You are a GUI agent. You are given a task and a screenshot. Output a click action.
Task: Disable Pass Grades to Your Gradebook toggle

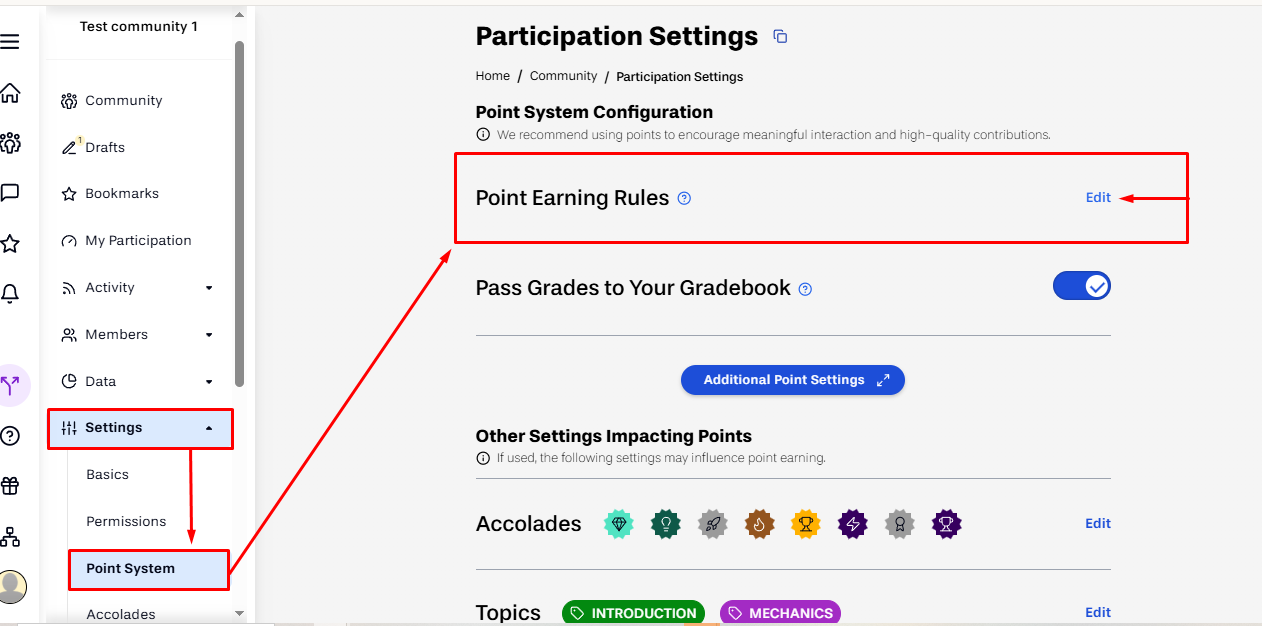(1082, 287)
